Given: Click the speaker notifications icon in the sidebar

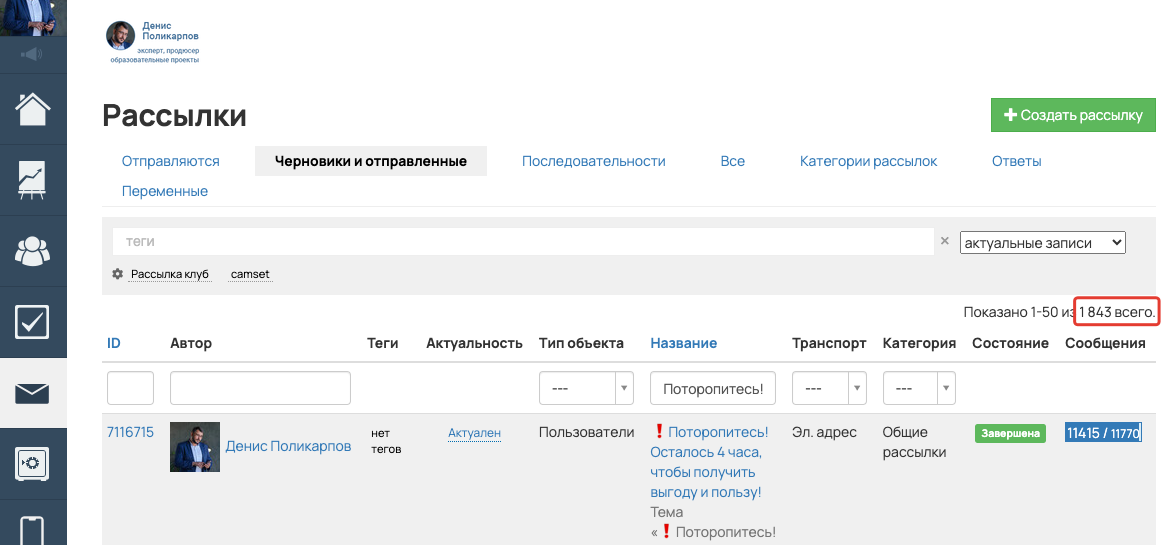Looking at the screenshot, I should point(32,54).
